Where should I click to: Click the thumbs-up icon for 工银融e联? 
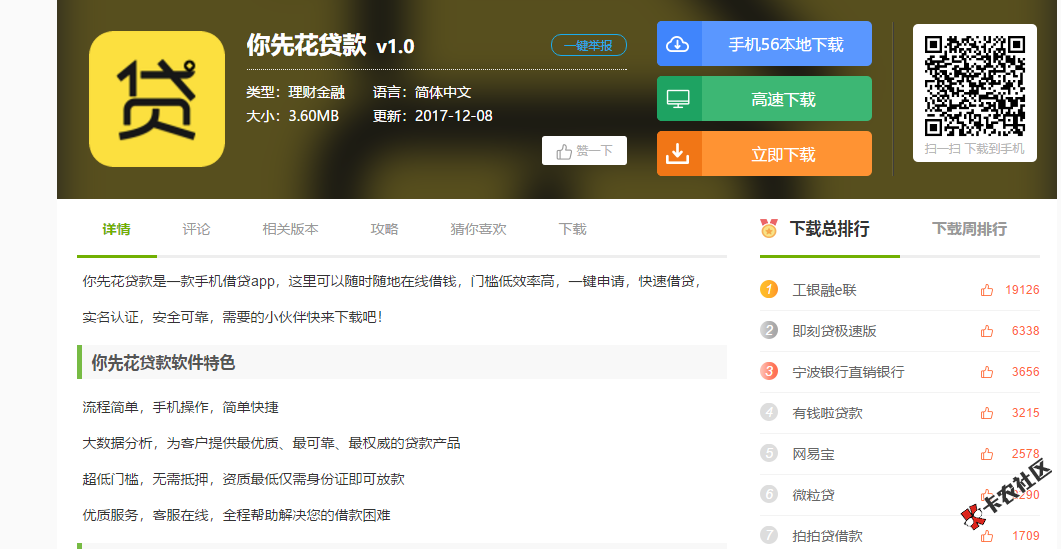(x=987, y=290)
